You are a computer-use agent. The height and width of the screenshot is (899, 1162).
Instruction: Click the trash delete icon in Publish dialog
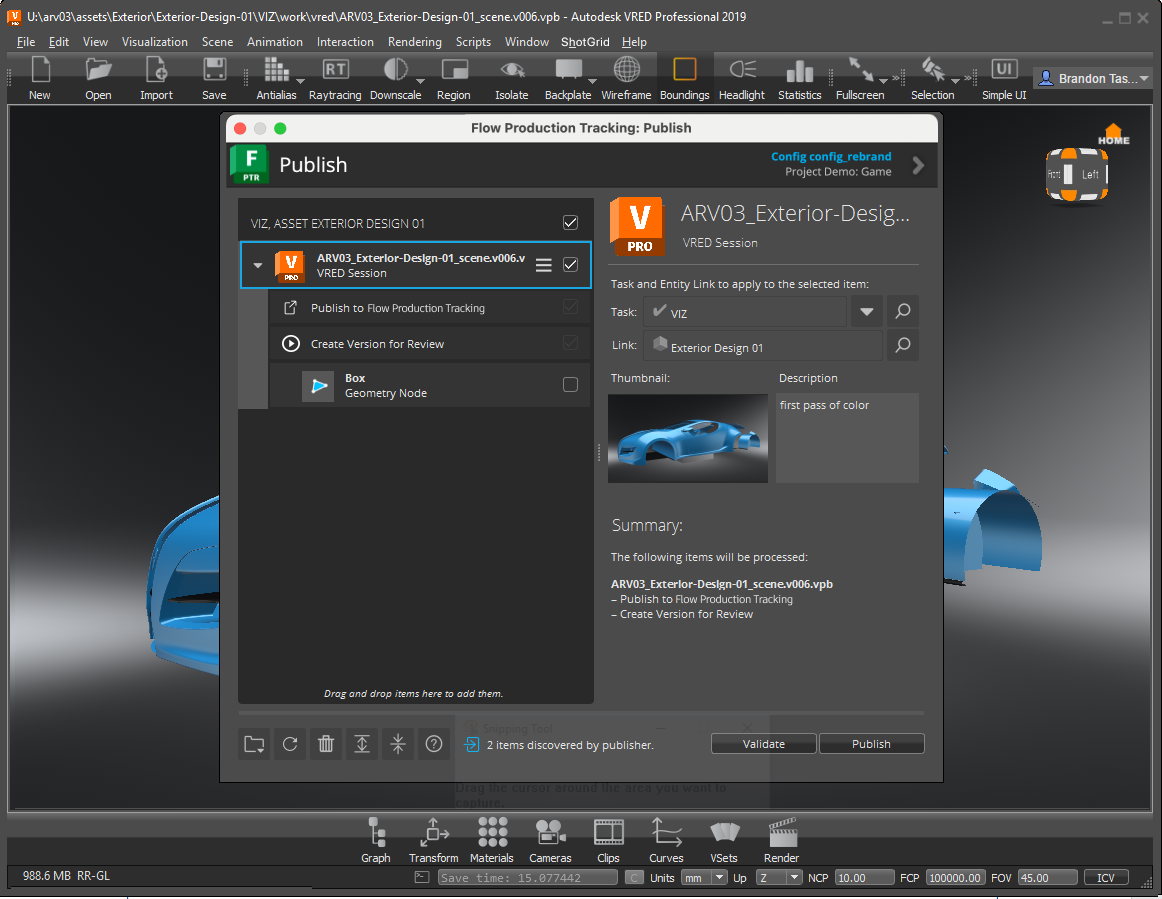(x=326, y=744)
